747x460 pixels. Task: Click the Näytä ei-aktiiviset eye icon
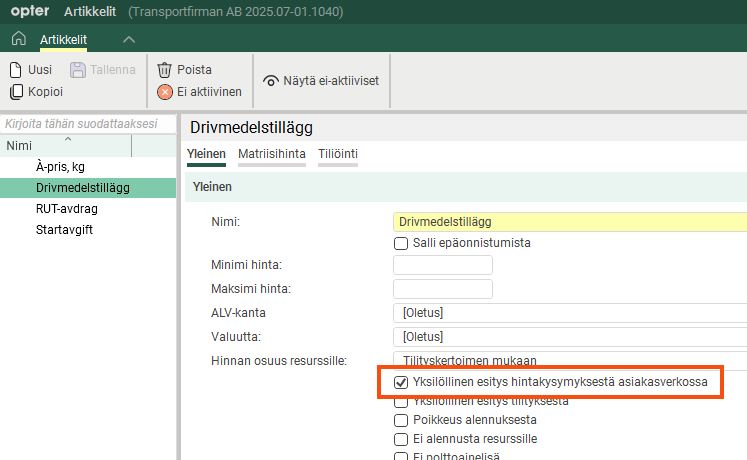coord(270,81)
